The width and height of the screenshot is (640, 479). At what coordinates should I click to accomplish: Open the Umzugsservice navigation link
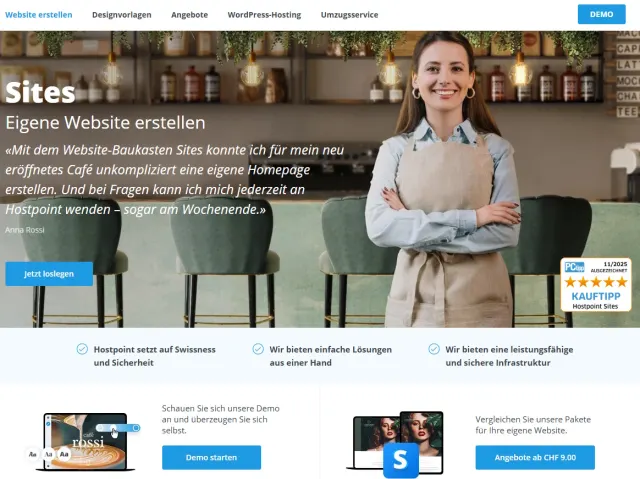(x=349, y=15)
